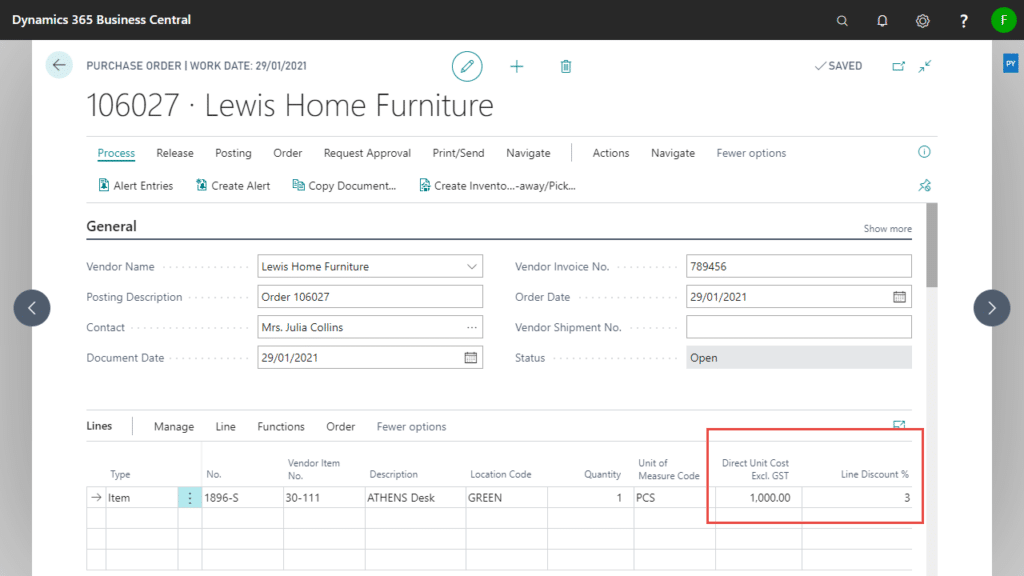Open the Print/Send menu

[458, 153]
